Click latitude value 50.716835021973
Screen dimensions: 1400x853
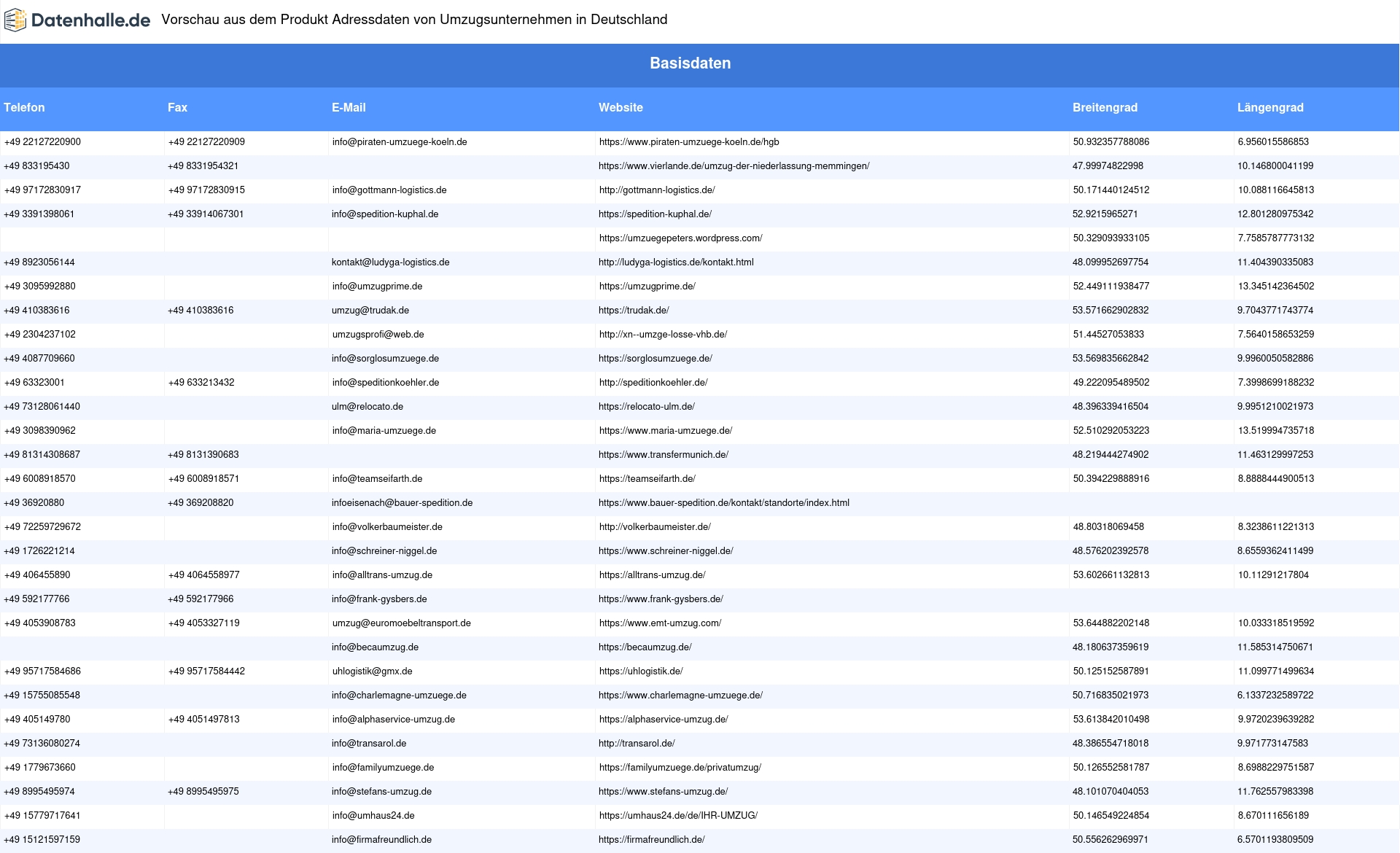point(1111,696)
